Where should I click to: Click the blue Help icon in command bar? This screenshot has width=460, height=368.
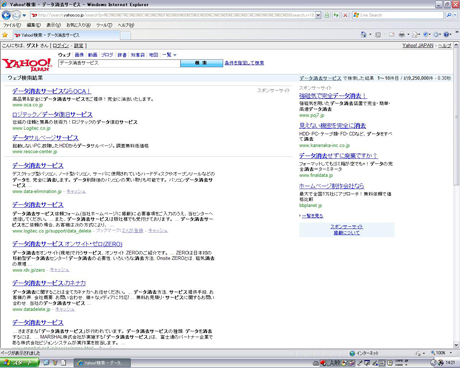click(447, 35)
